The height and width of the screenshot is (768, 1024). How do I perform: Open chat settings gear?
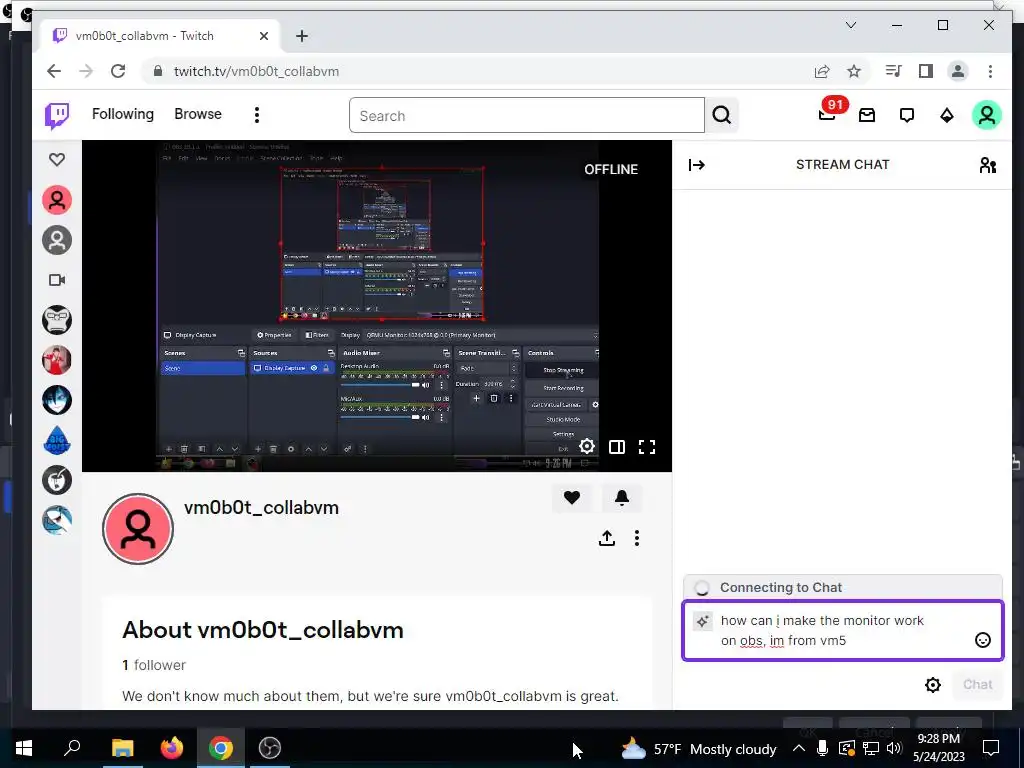pos(933,684)
